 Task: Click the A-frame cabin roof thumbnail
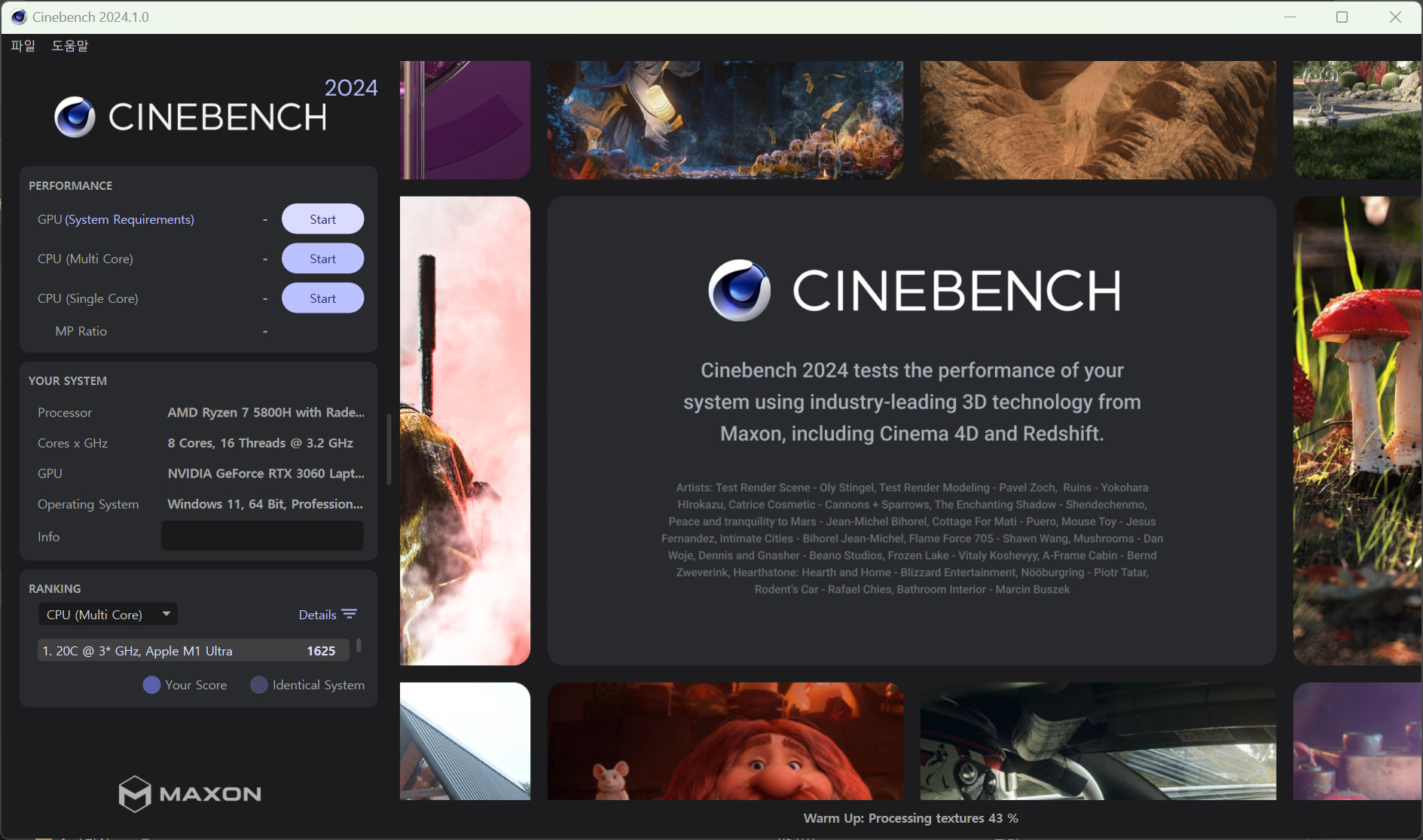click(x=465, y=741)
